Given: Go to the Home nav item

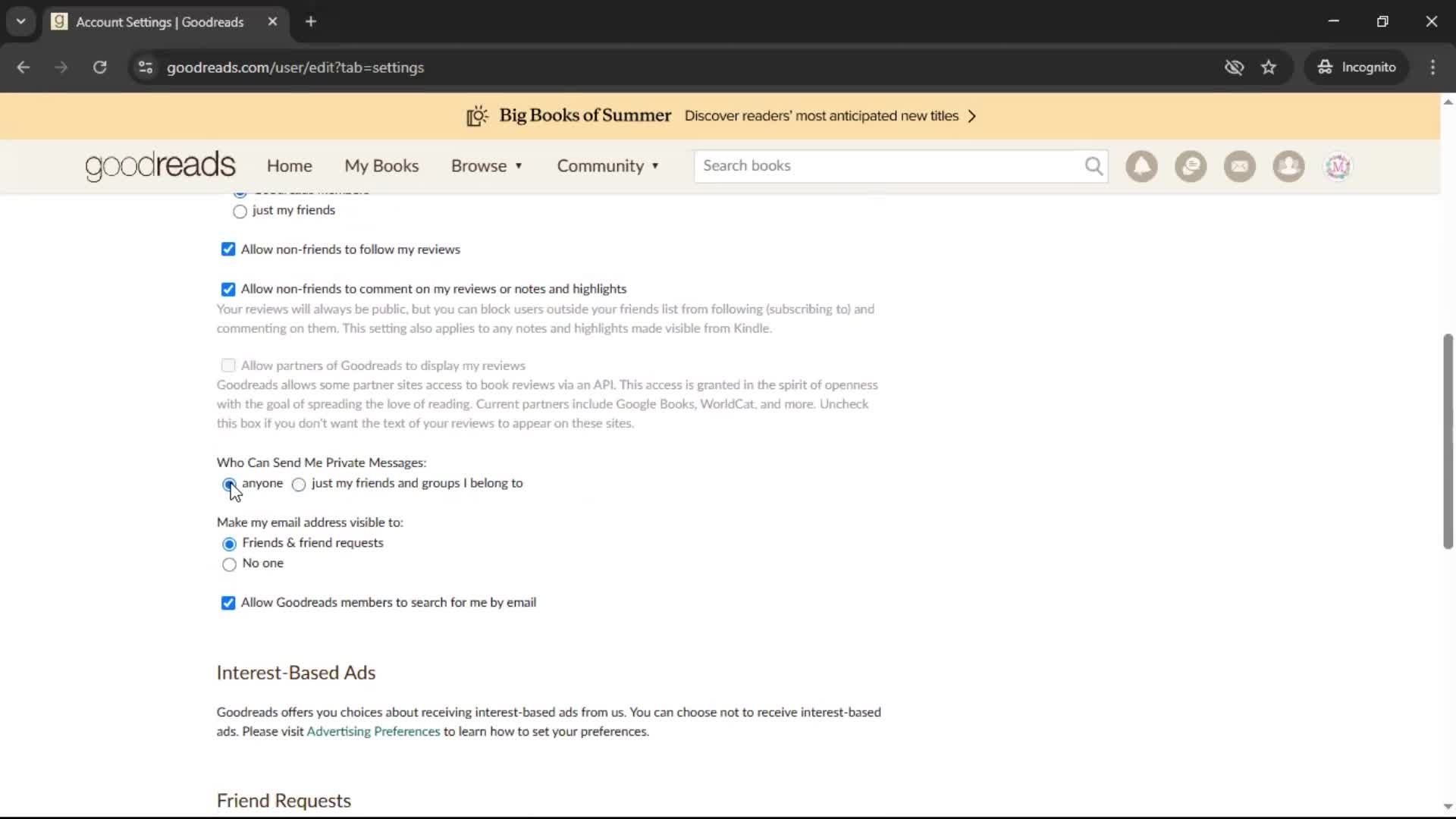Looking at the screenshot, I should coord(289,166).
